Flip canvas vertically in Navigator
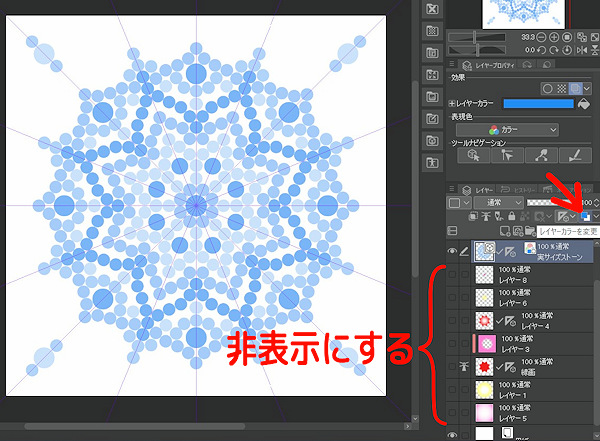 [595, 50]
